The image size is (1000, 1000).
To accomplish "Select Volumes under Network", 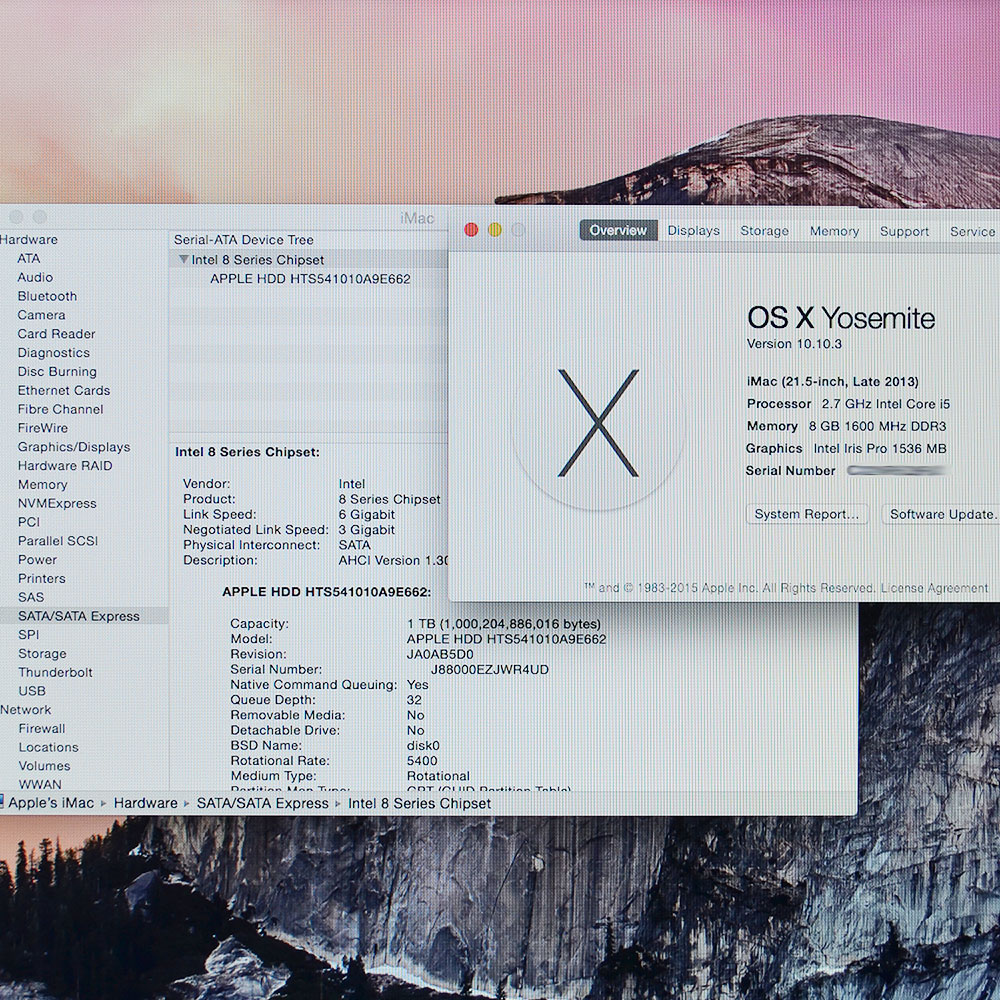I will (44, 766).
